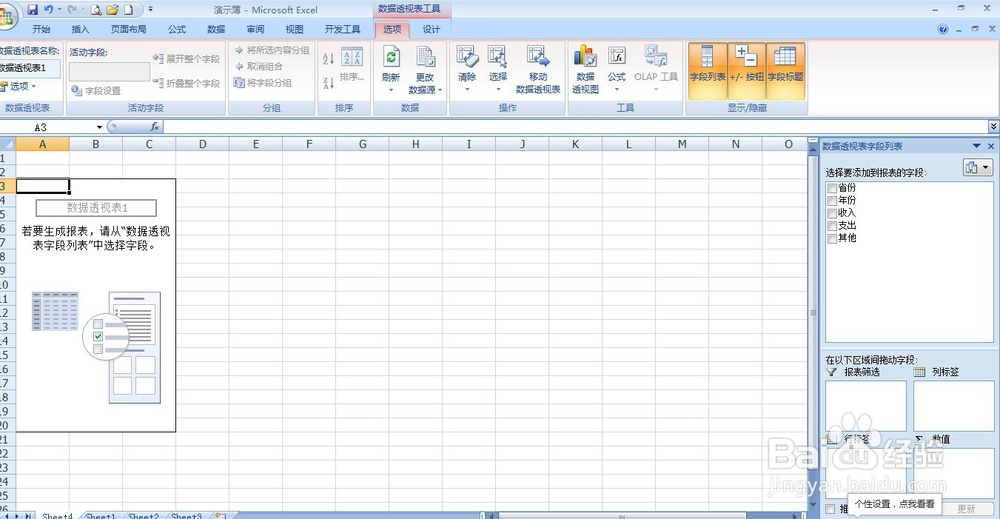Check the 年份 field checkbox

coord(832,201)
